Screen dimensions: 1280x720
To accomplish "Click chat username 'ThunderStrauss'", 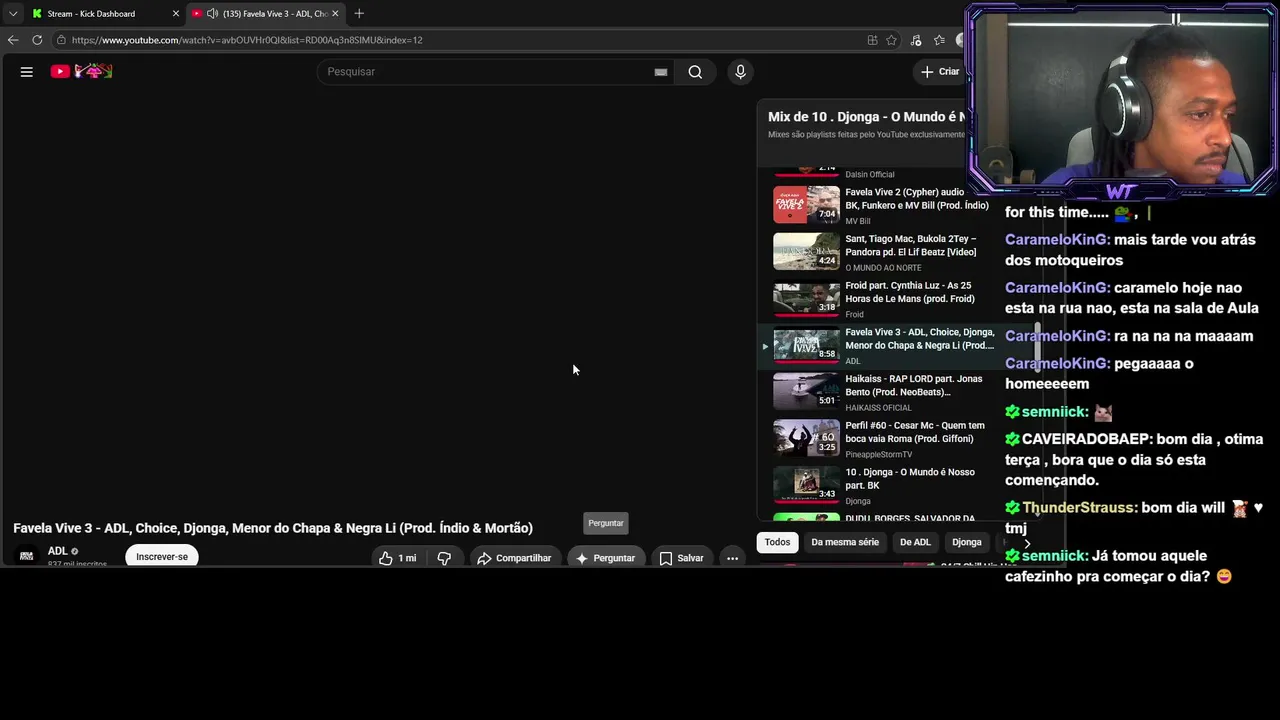I will pyautogui.click(x=1079, y=508).
